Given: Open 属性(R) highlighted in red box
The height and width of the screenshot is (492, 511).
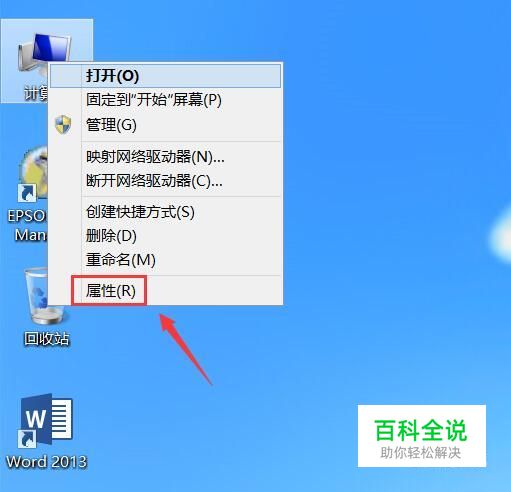Looking at the screenshot, I should [x=109, y=291].
